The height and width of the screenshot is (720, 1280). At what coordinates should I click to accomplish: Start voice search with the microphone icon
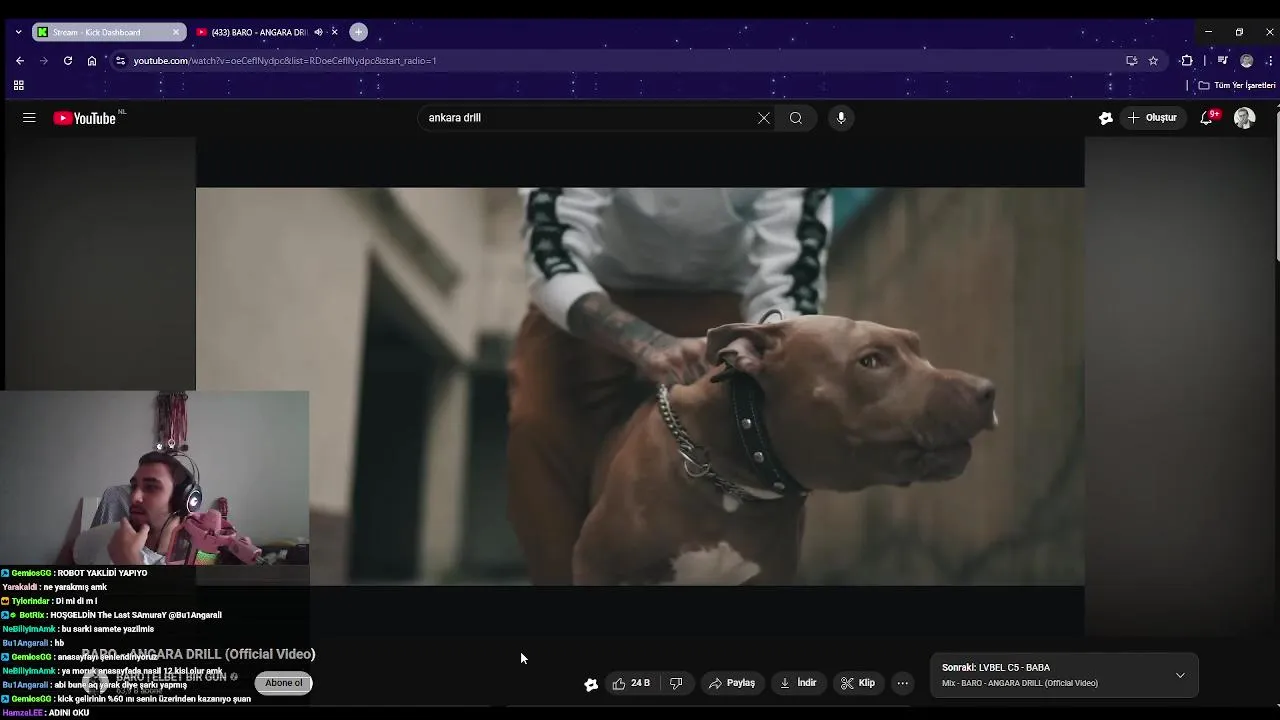point(841,118)
